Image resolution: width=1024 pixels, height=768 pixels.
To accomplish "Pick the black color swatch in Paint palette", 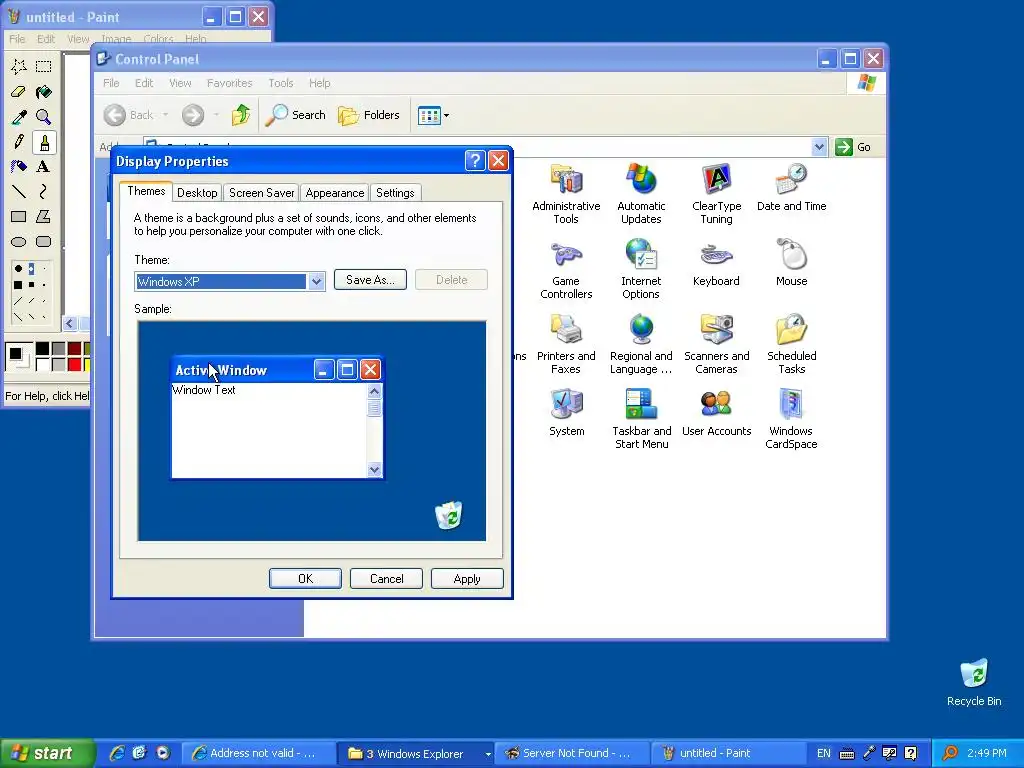I will [42, 348].
